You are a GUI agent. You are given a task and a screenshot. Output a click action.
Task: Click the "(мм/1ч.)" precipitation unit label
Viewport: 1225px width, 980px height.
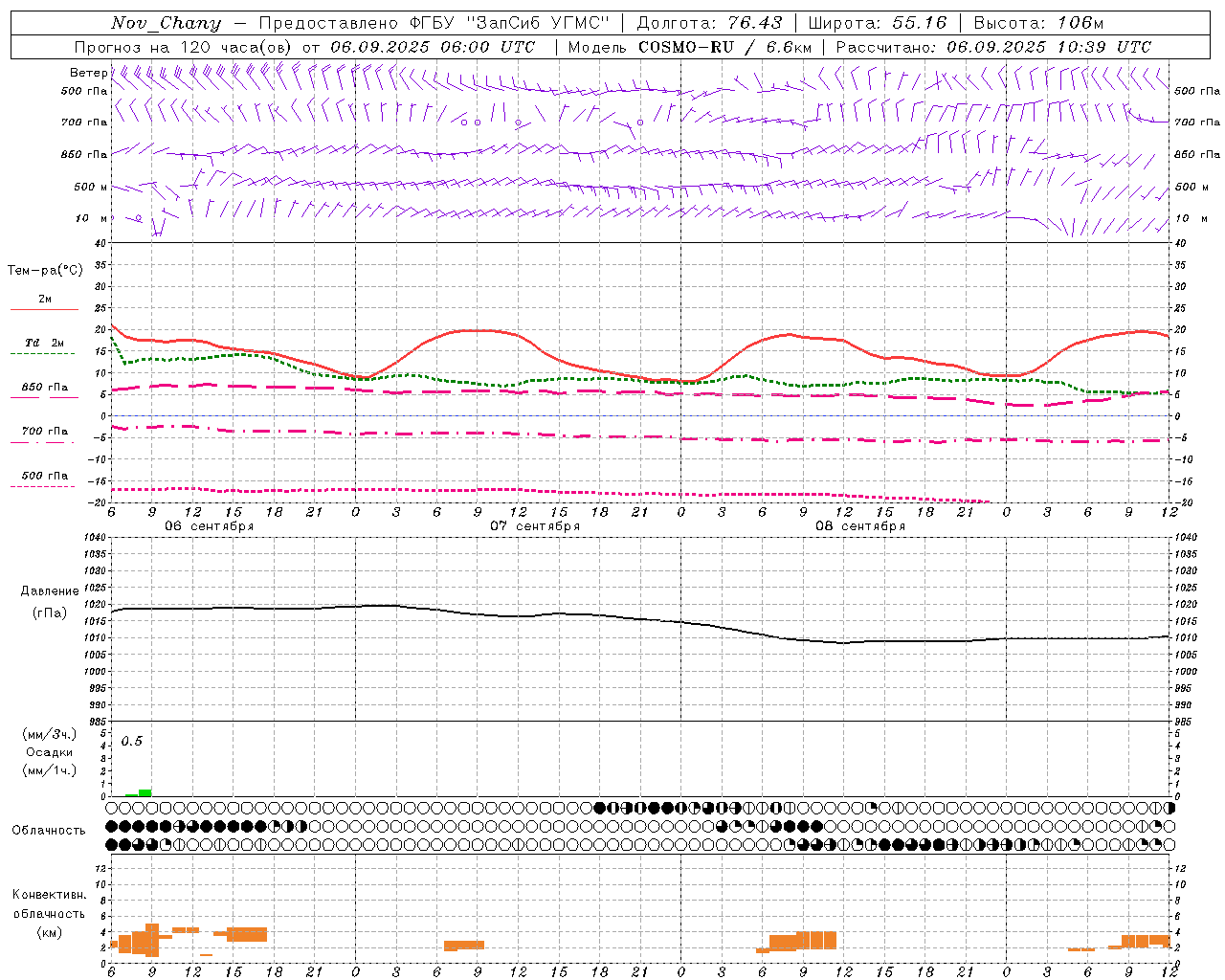pos(50,770)
